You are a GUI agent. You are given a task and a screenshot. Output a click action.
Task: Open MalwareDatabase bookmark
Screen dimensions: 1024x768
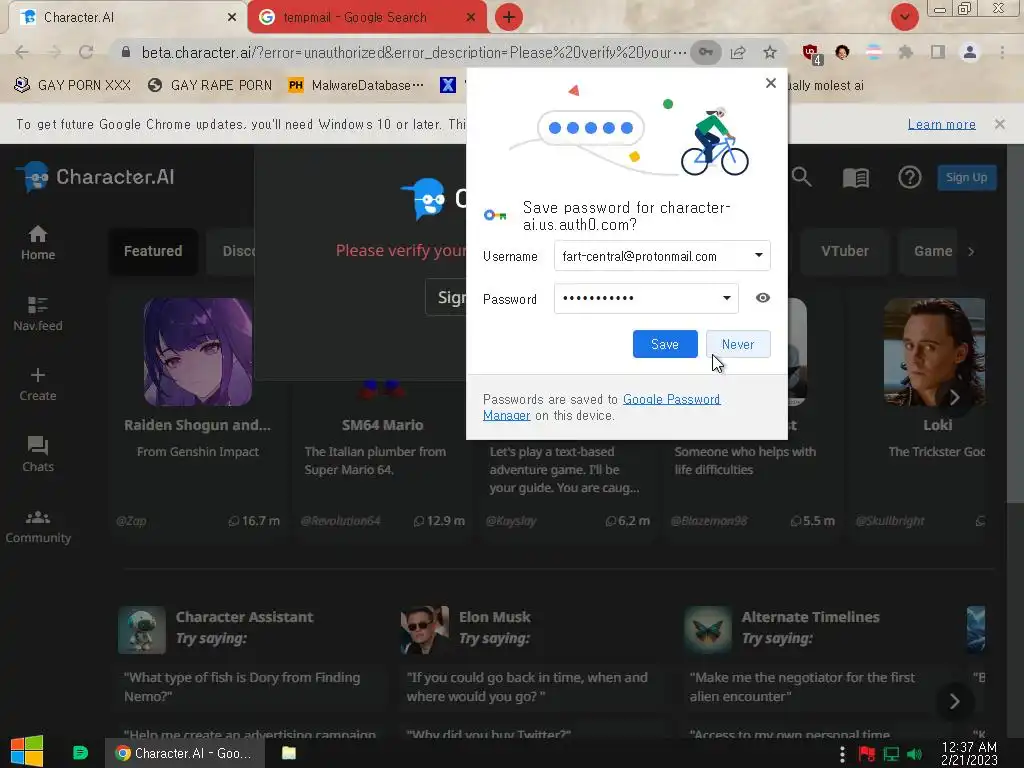coord(356,85)
